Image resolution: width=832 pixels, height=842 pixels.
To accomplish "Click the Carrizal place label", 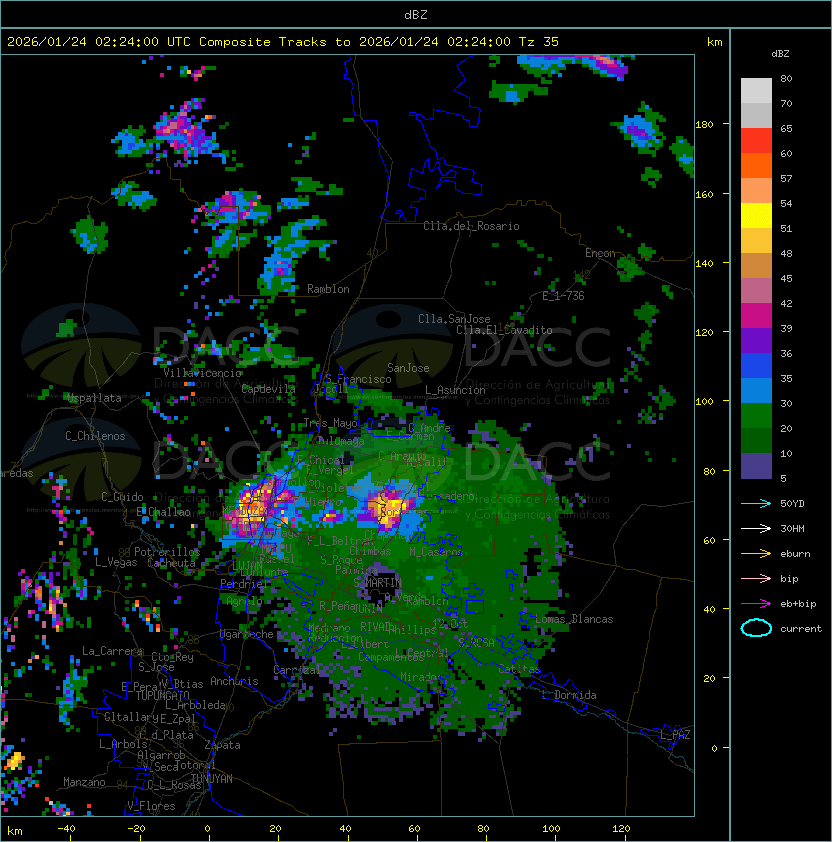I will 296,670.
